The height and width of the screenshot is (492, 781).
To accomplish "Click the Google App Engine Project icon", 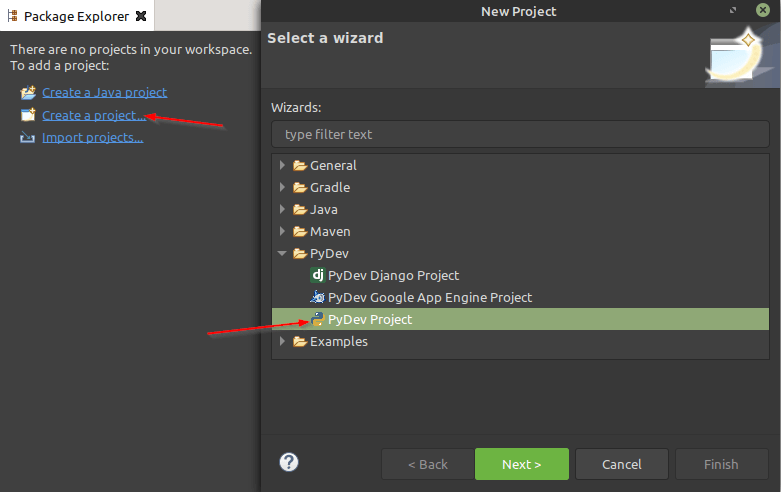I will 318,297.
